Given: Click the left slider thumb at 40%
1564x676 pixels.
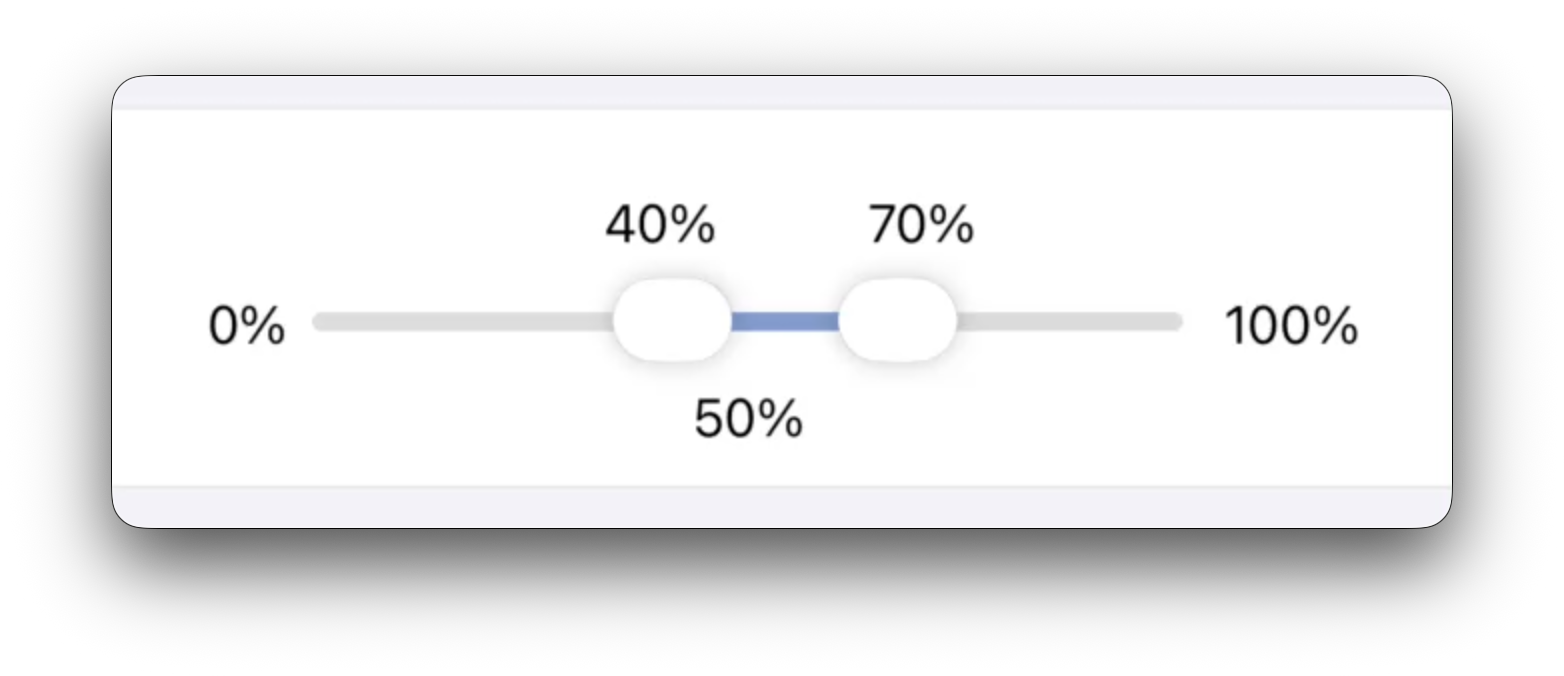Looking at the screenshot, I should (672, 320).
